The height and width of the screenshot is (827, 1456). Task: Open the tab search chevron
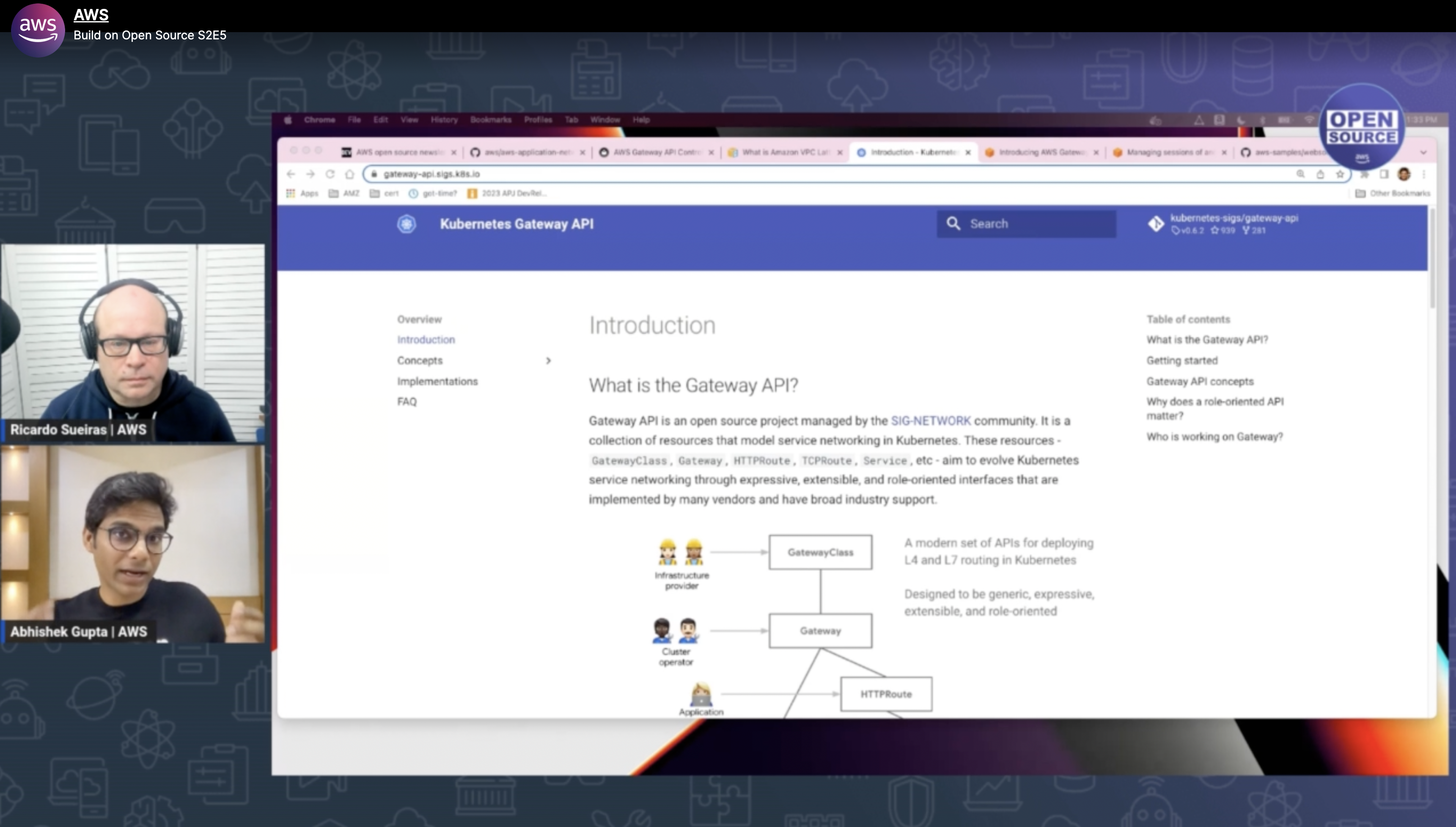[1424, 152]
